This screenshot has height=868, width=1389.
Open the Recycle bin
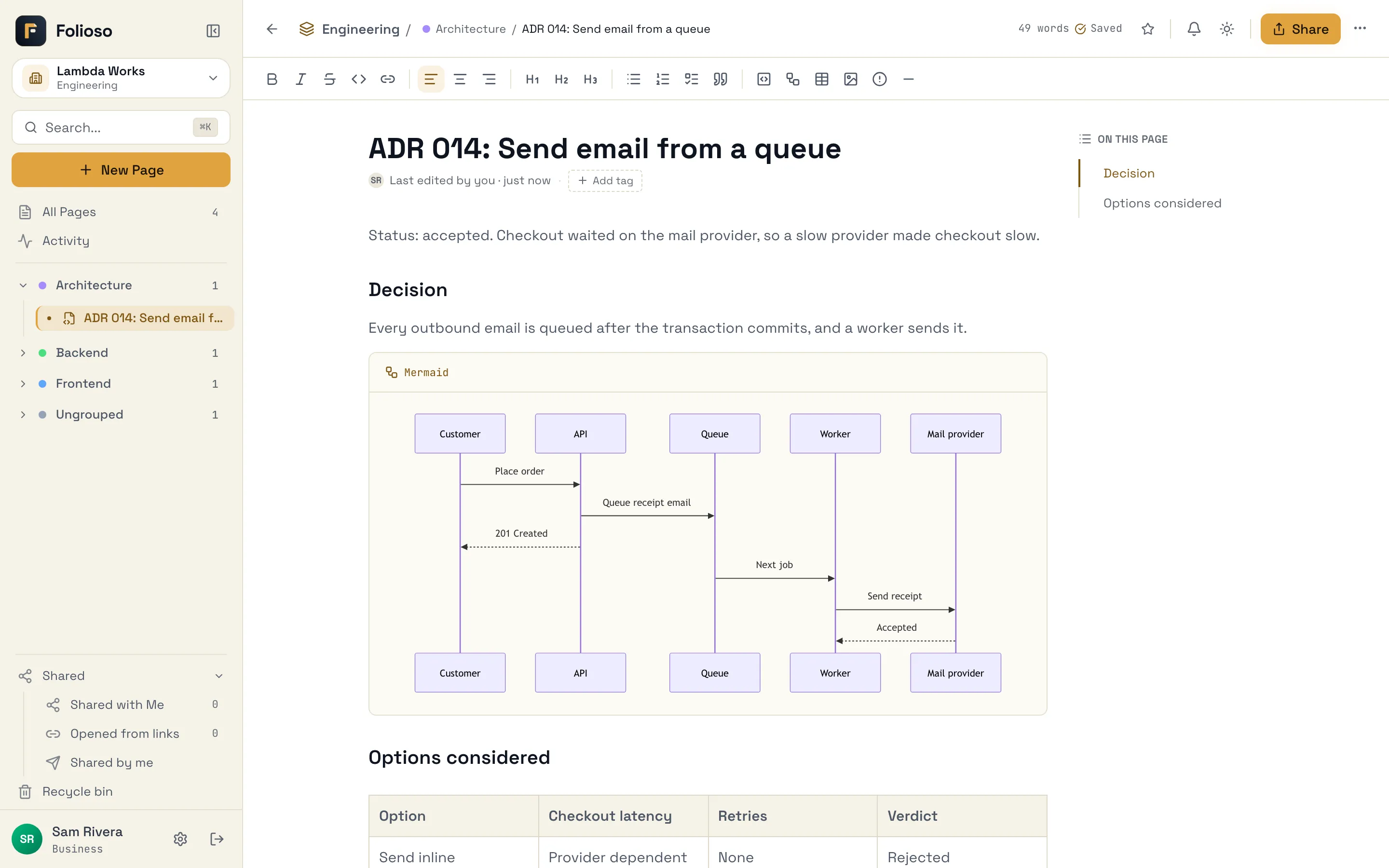click(x=121, y=791)
